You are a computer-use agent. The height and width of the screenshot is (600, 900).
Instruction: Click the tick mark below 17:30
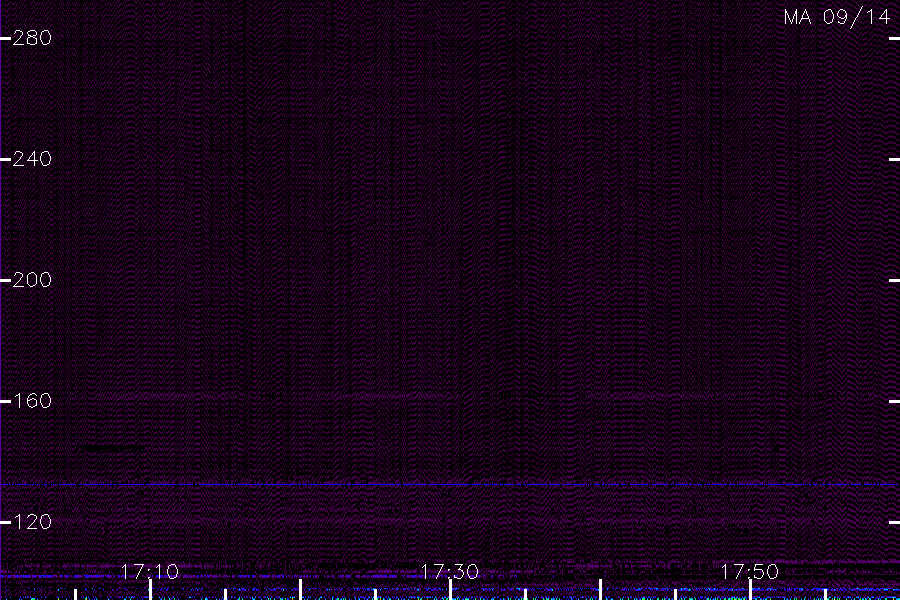[x=451, y=590]
